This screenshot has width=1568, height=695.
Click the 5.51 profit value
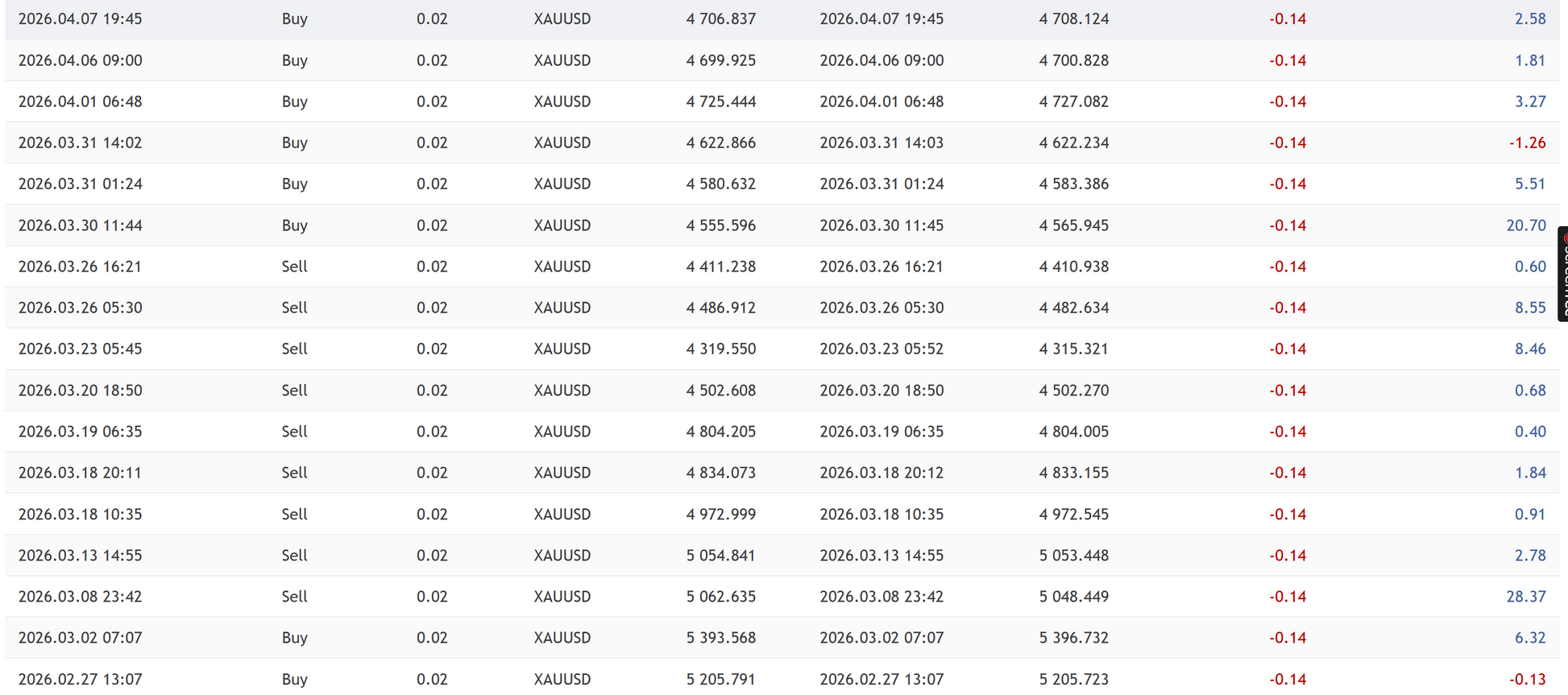pyautogui.click(x=1529, y=184)
